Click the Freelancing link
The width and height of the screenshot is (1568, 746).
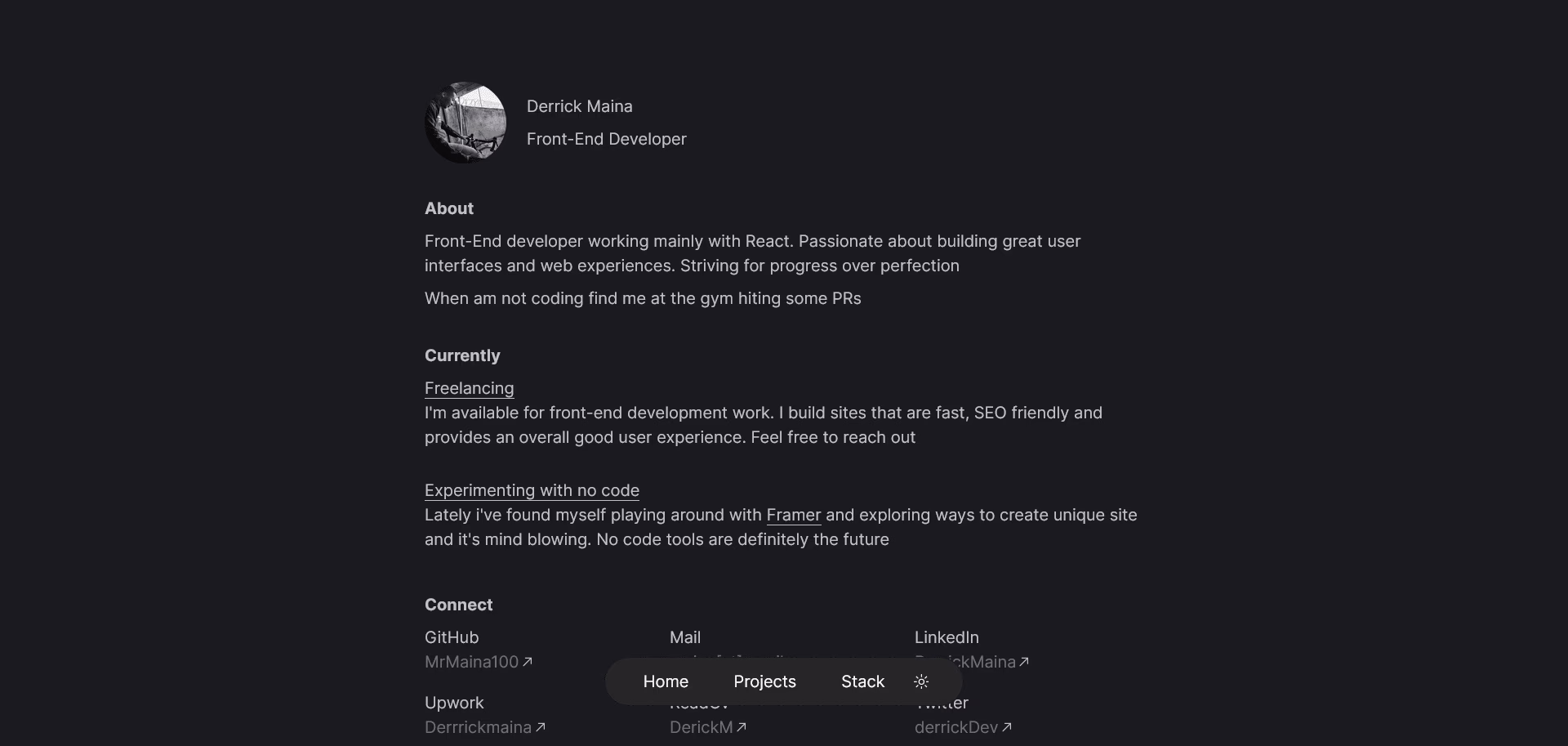tap(469, 388)
